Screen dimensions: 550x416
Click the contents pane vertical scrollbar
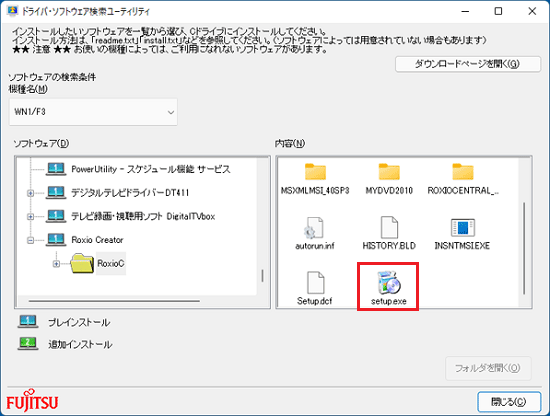524,248
